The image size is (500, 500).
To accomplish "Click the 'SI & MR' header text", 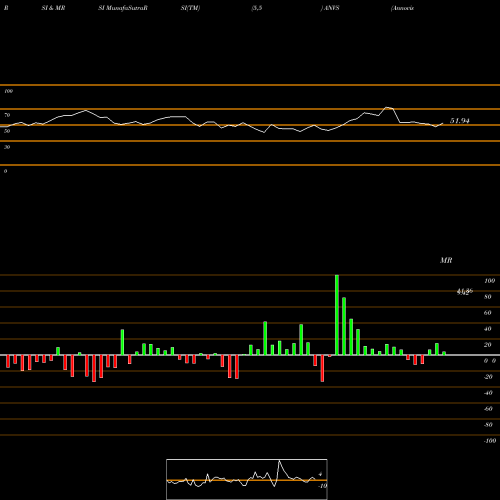I will 53,8.
